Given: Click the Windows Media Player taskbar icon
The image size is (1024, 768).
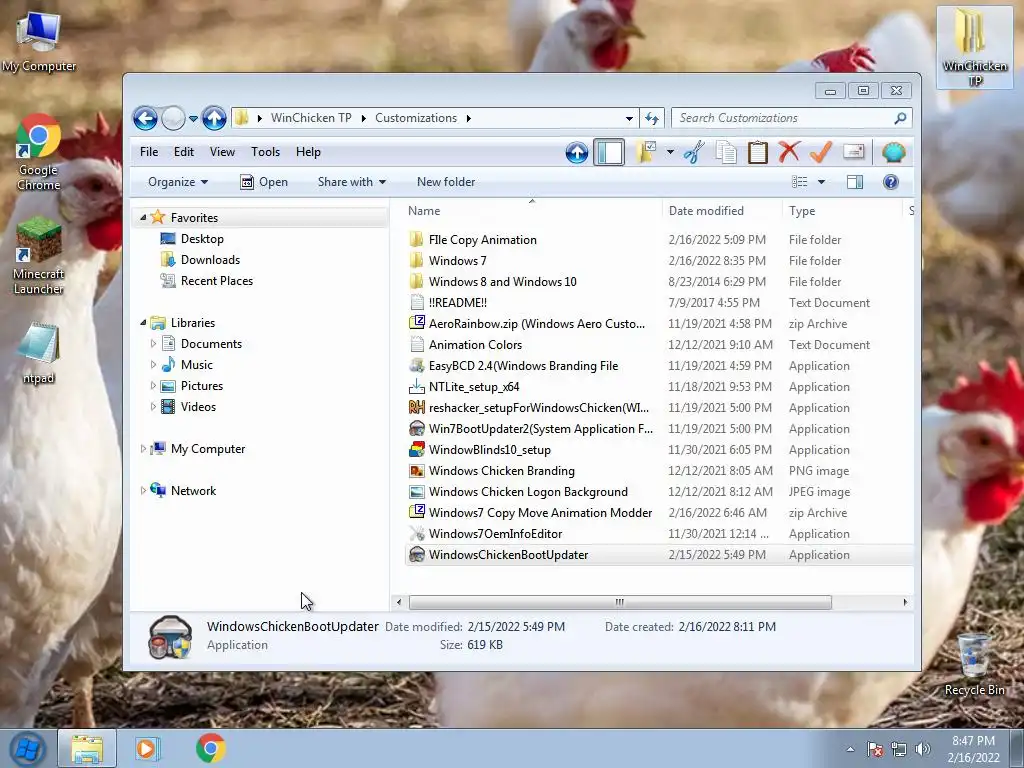Looking at the screenshot, I should 146,748.
